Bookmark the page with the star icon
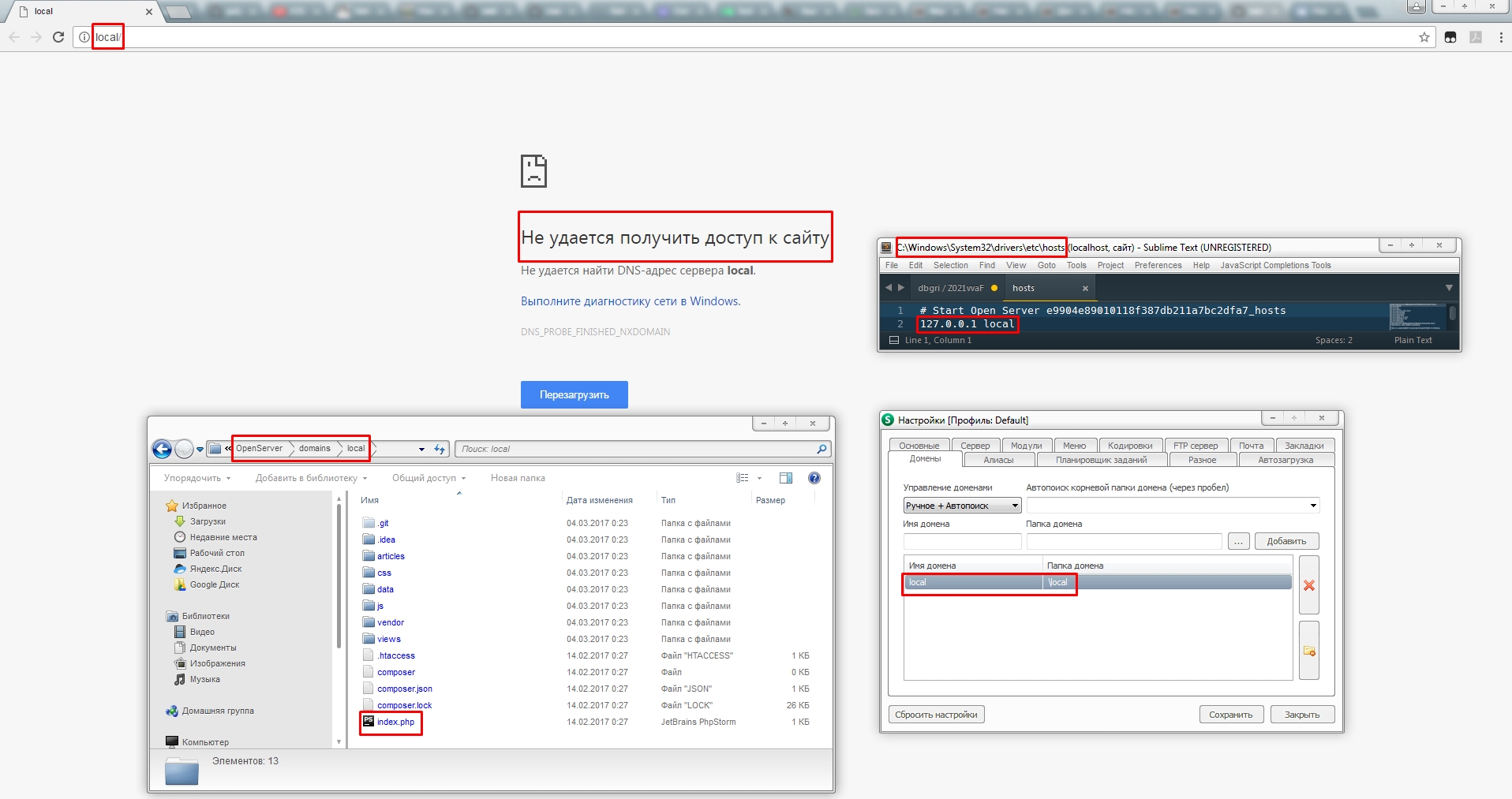 1424,37
